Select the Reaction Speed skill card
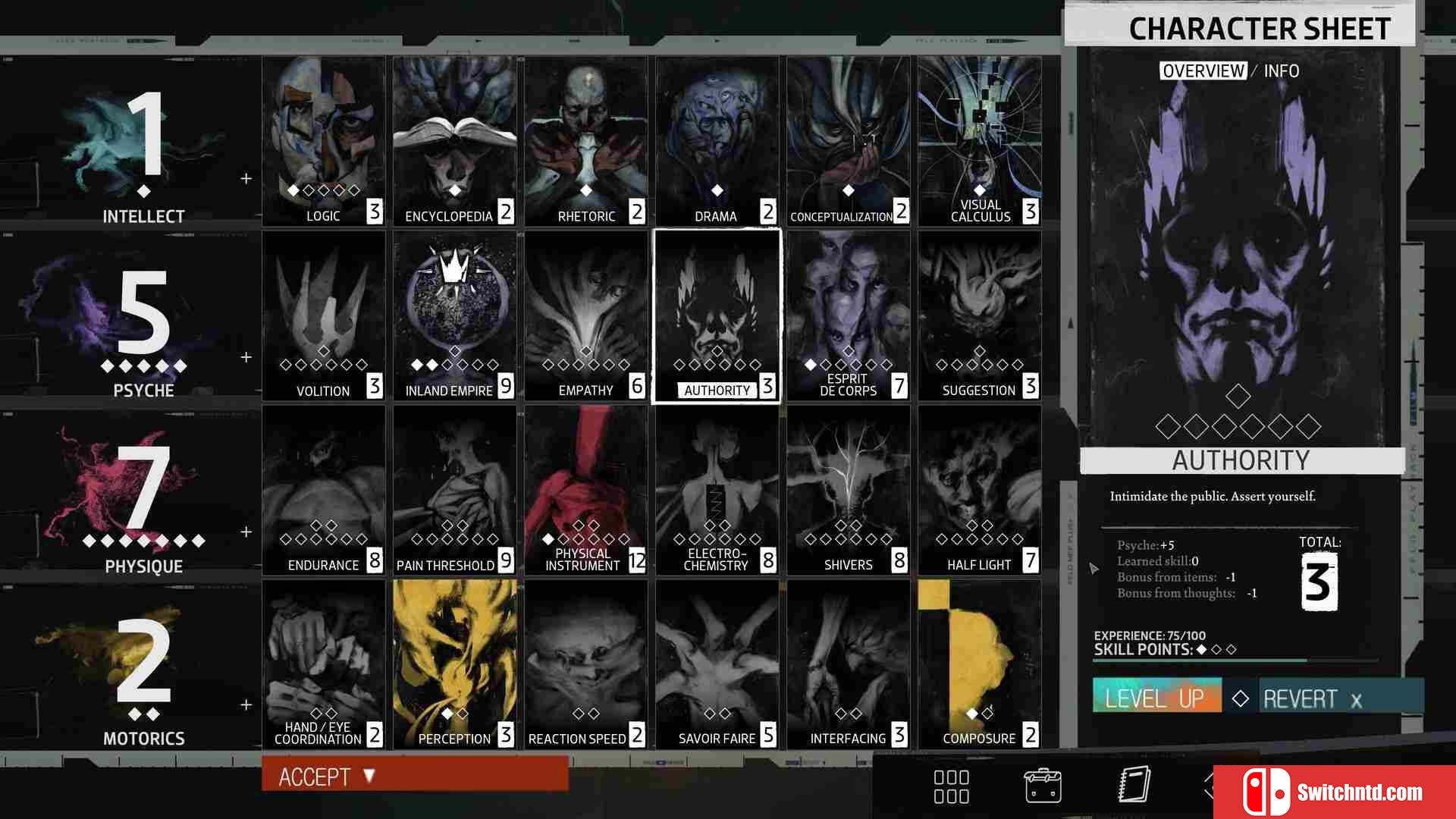 pyautogui.click(x=586, y=664)
